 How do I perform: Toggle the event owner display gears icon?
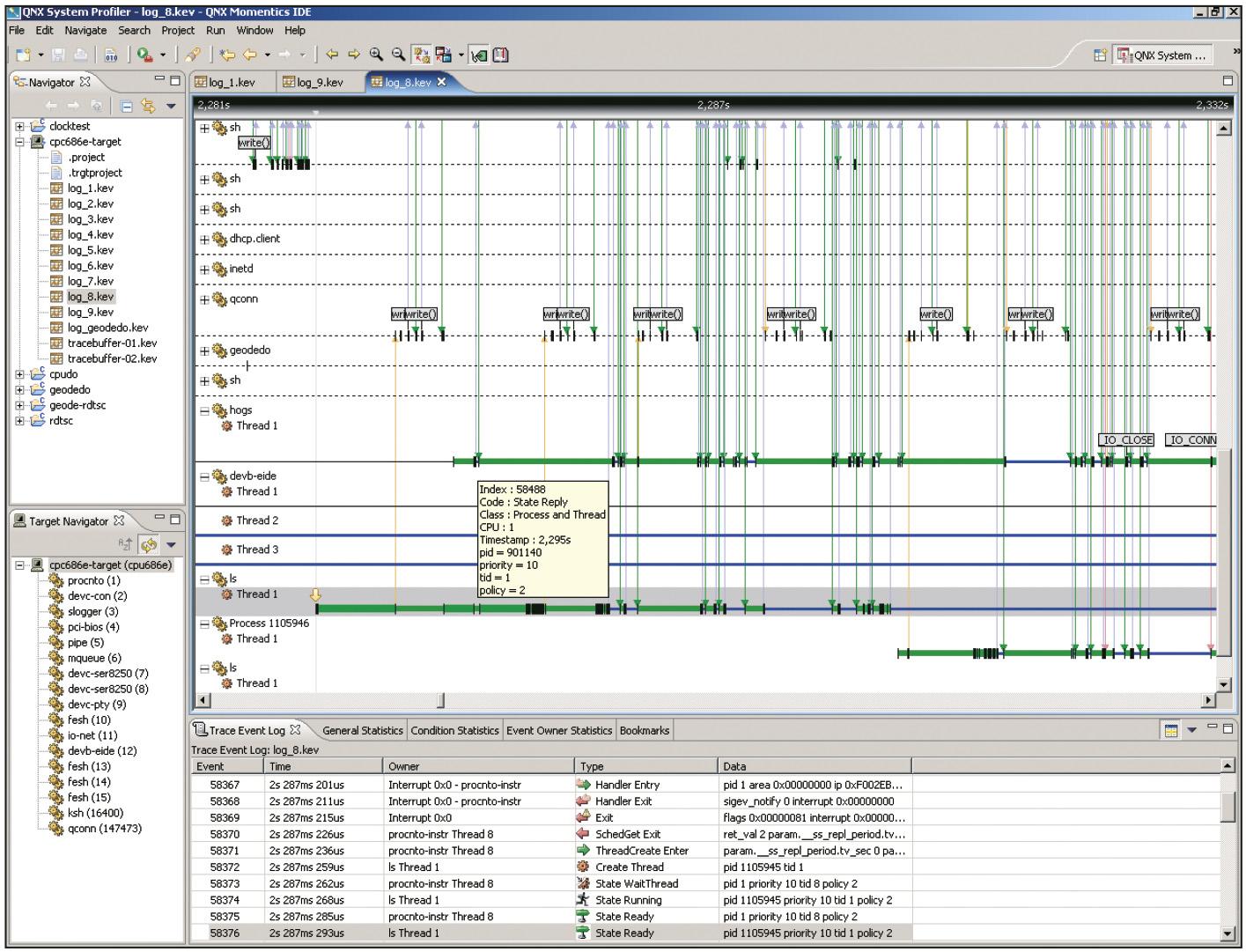pos(421,55)
